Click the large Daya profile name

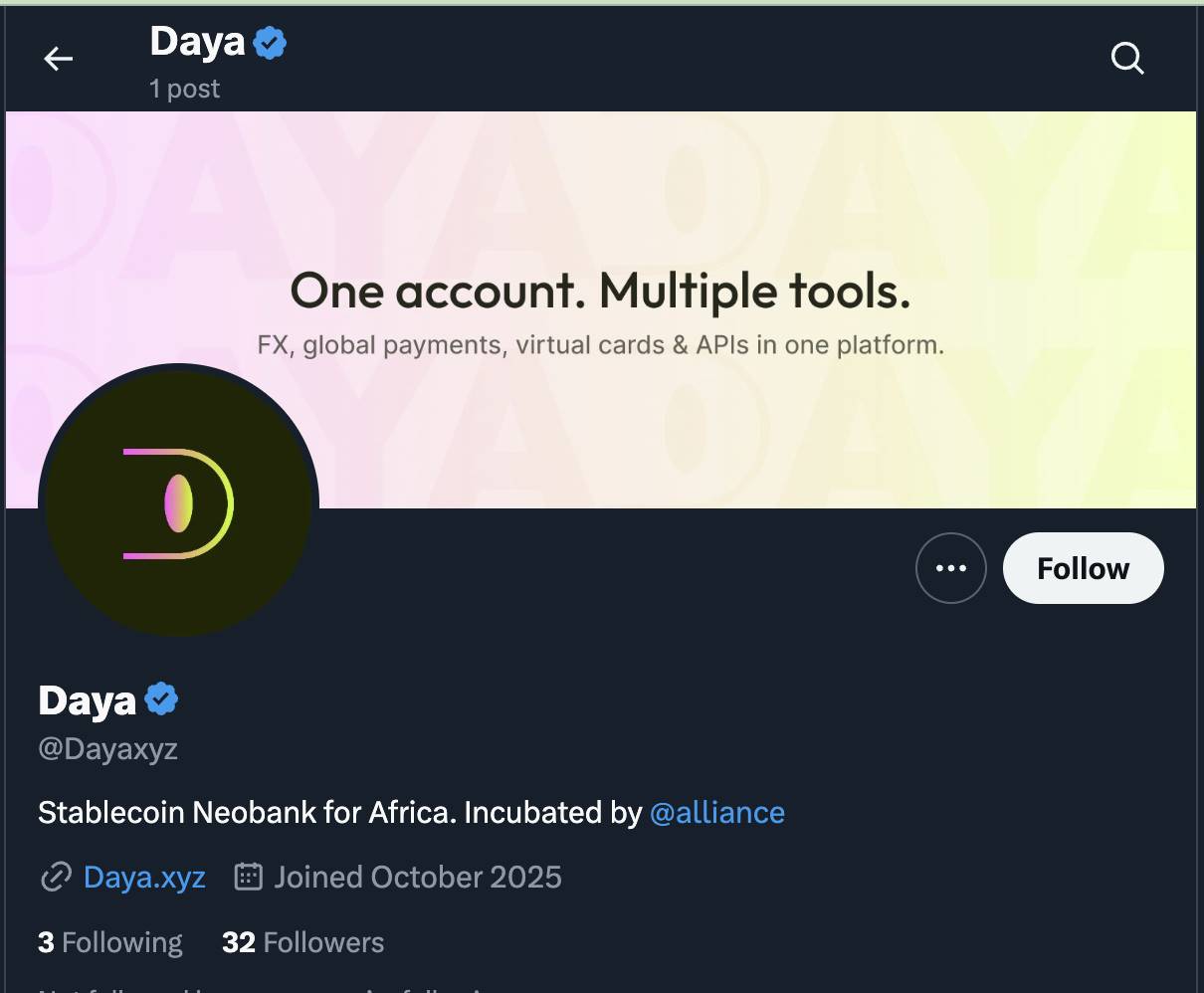coord(87,700)
